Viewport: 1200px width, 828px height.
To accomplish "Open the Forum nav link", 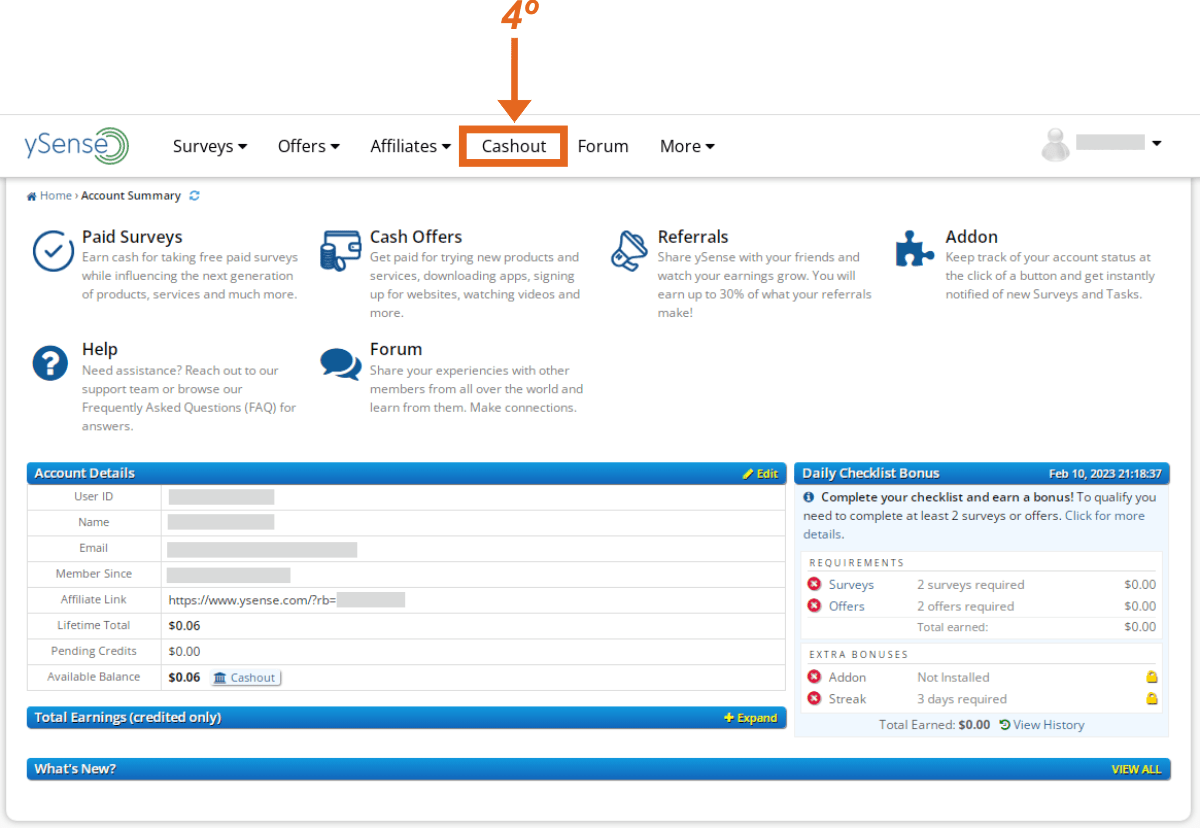I will point(603,146).
